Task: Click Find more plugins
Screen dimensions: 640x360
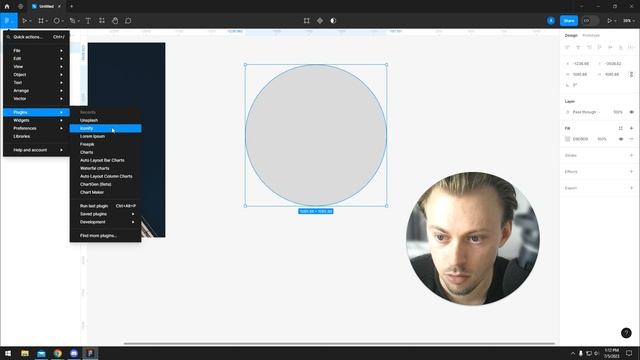Action: (x=106, y=236)
